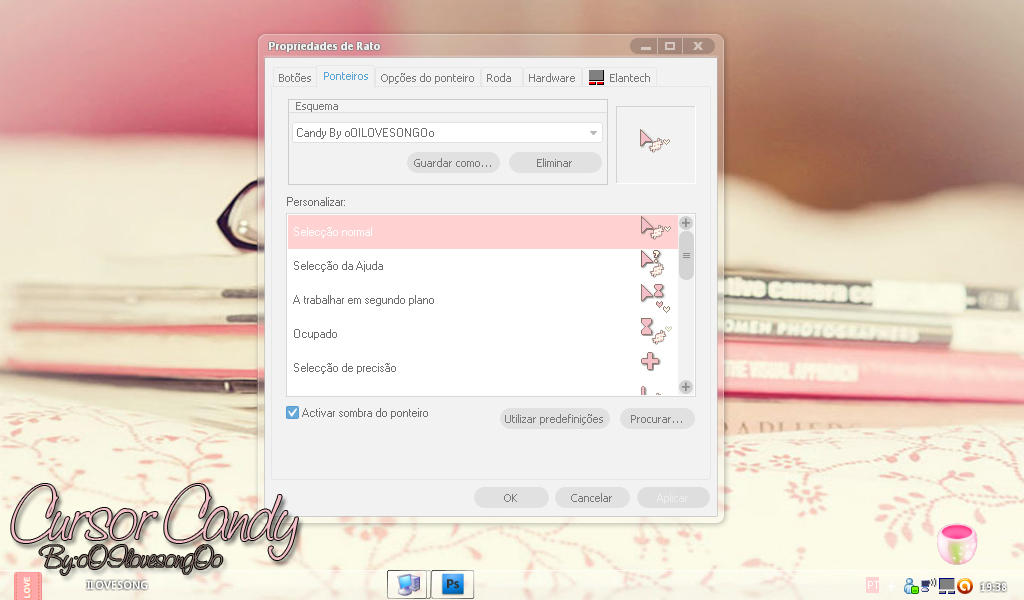The width and height of the screenshot is (1024, 600).
Task: Open the computer icon in the taskbar
Action: point(408,584)
